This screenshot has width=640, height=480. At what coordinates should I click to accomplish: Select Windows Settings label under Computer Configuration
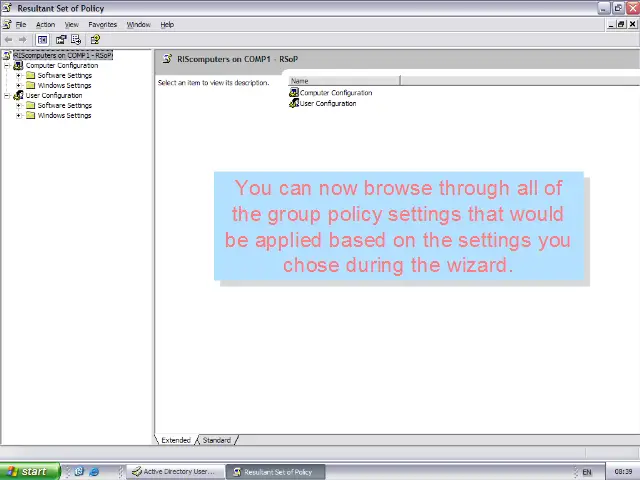pos(64,85)
